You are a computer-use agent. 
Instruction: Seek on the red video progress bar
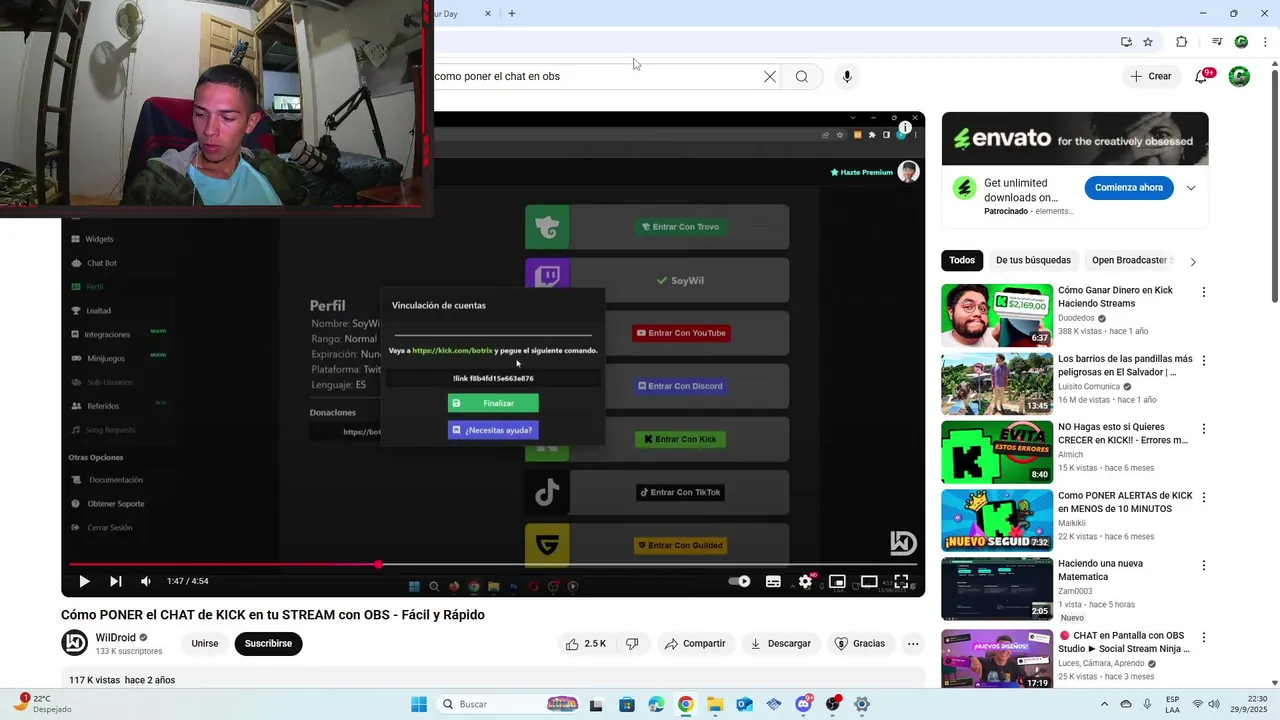coord(493,564)
